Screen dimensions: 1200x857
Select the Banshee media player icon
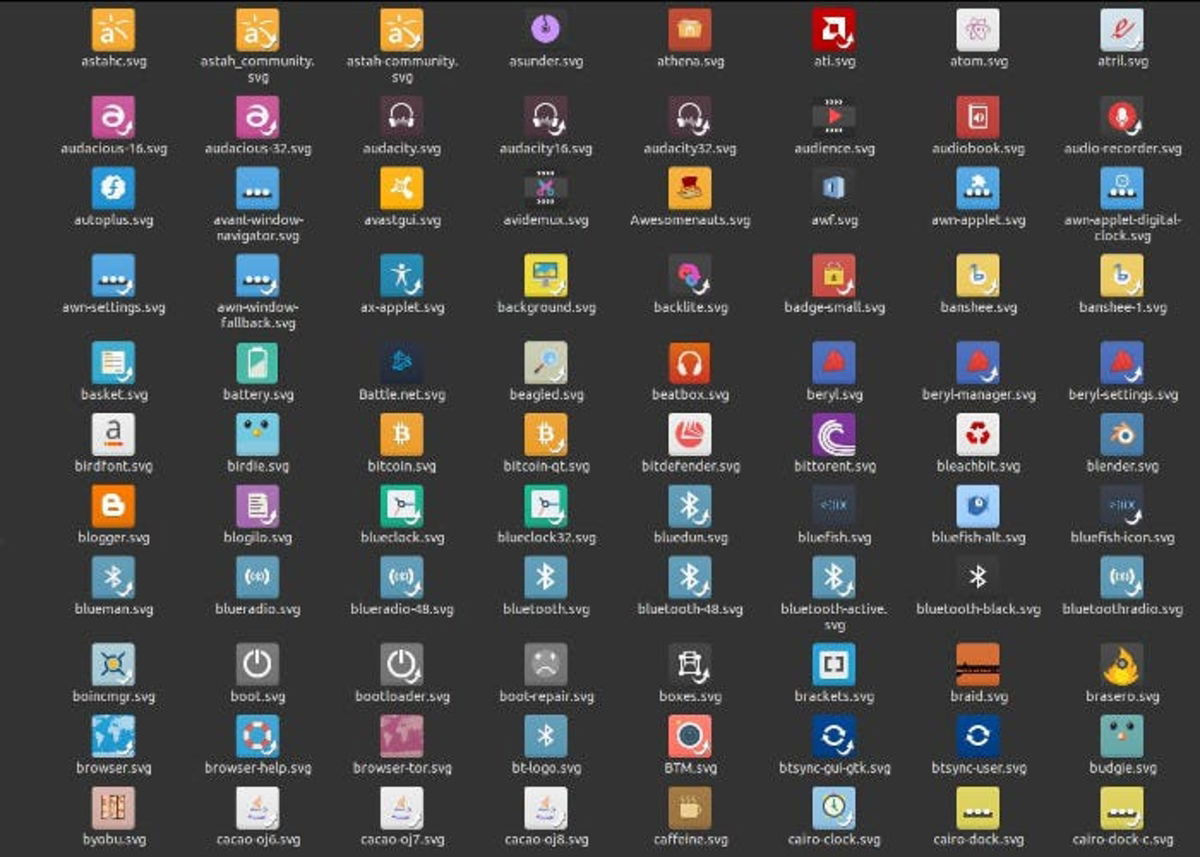977,277
